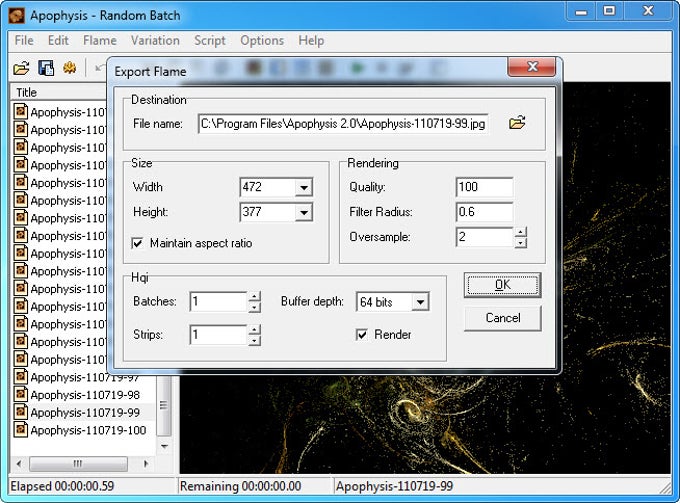Decrease the Oversample value
Viewport: 680px width, 503px height.
(x=520, y=242)
